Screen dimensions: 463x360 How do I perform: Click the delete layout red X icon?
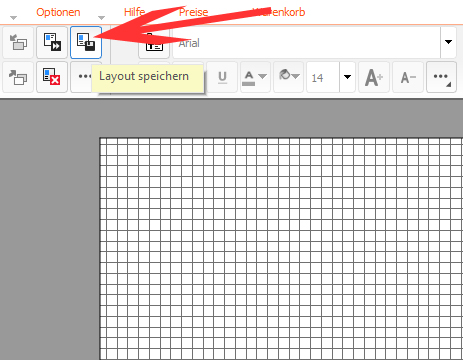click(x=52, y=77)
